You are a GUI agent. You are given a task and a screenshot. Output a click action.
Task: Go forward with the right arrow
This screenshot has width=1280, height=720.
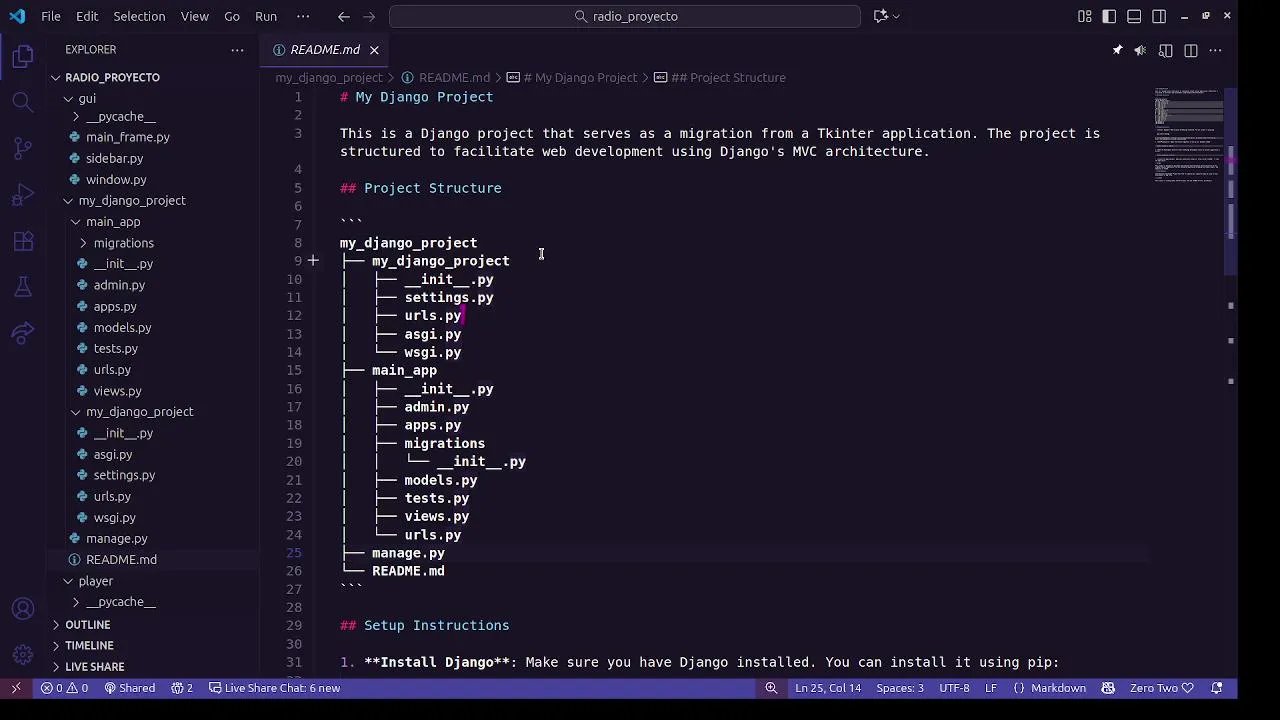[x=369, y=16]
